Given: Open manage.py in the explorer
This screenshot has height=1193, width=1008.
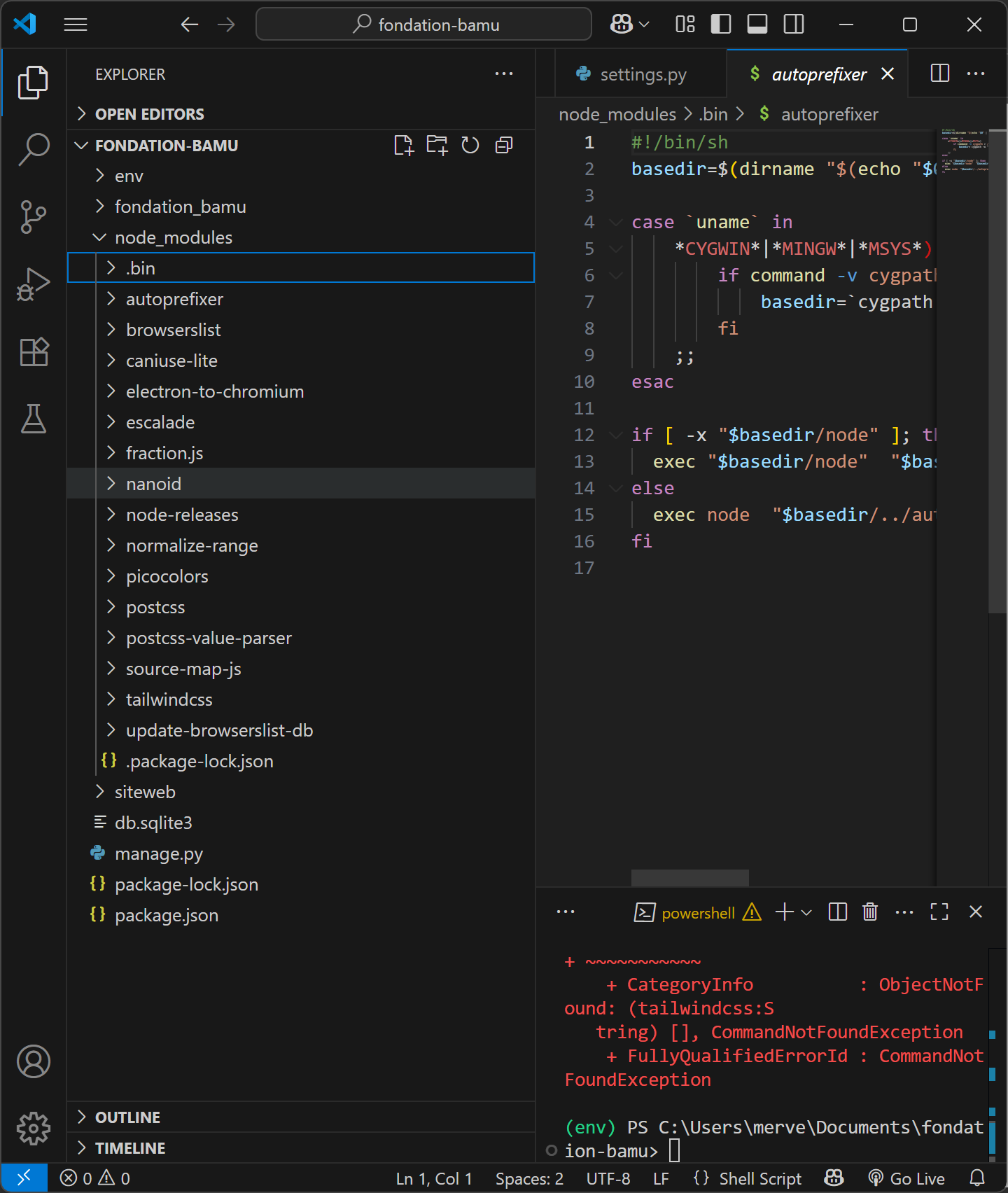Looking at the screenshot, I should click(x=301, y=853).
